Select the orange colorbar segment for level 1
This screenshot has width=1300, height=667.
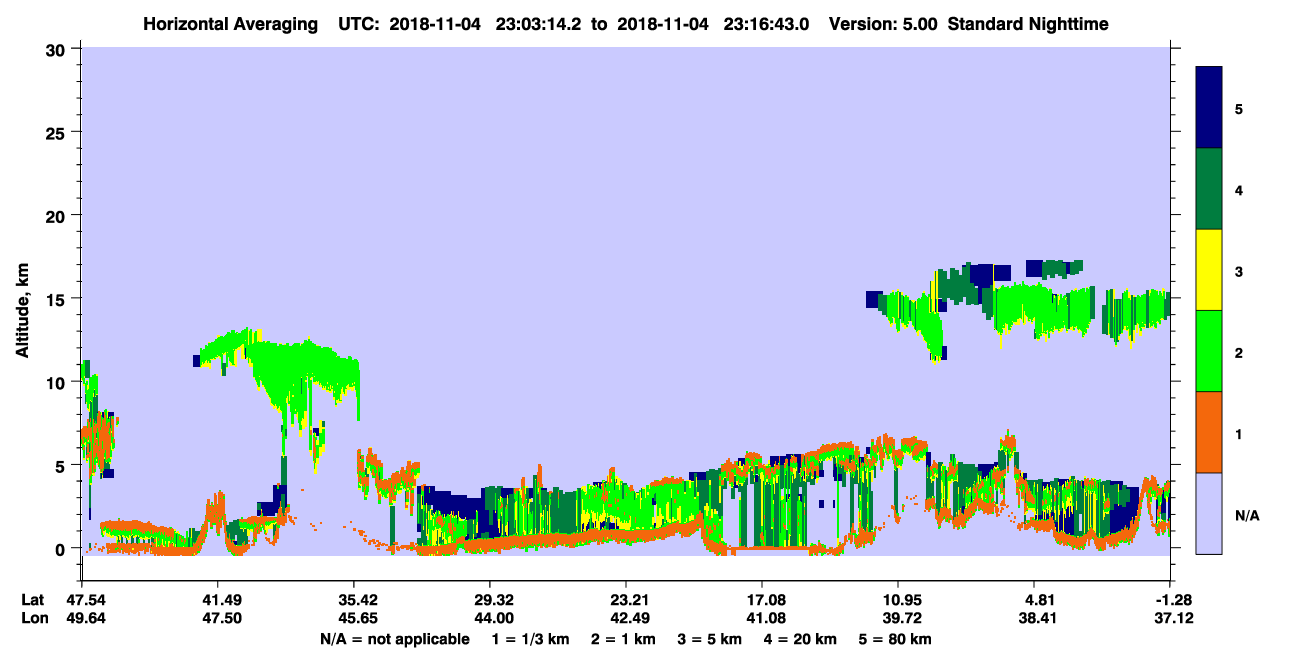pos(1209,432)
